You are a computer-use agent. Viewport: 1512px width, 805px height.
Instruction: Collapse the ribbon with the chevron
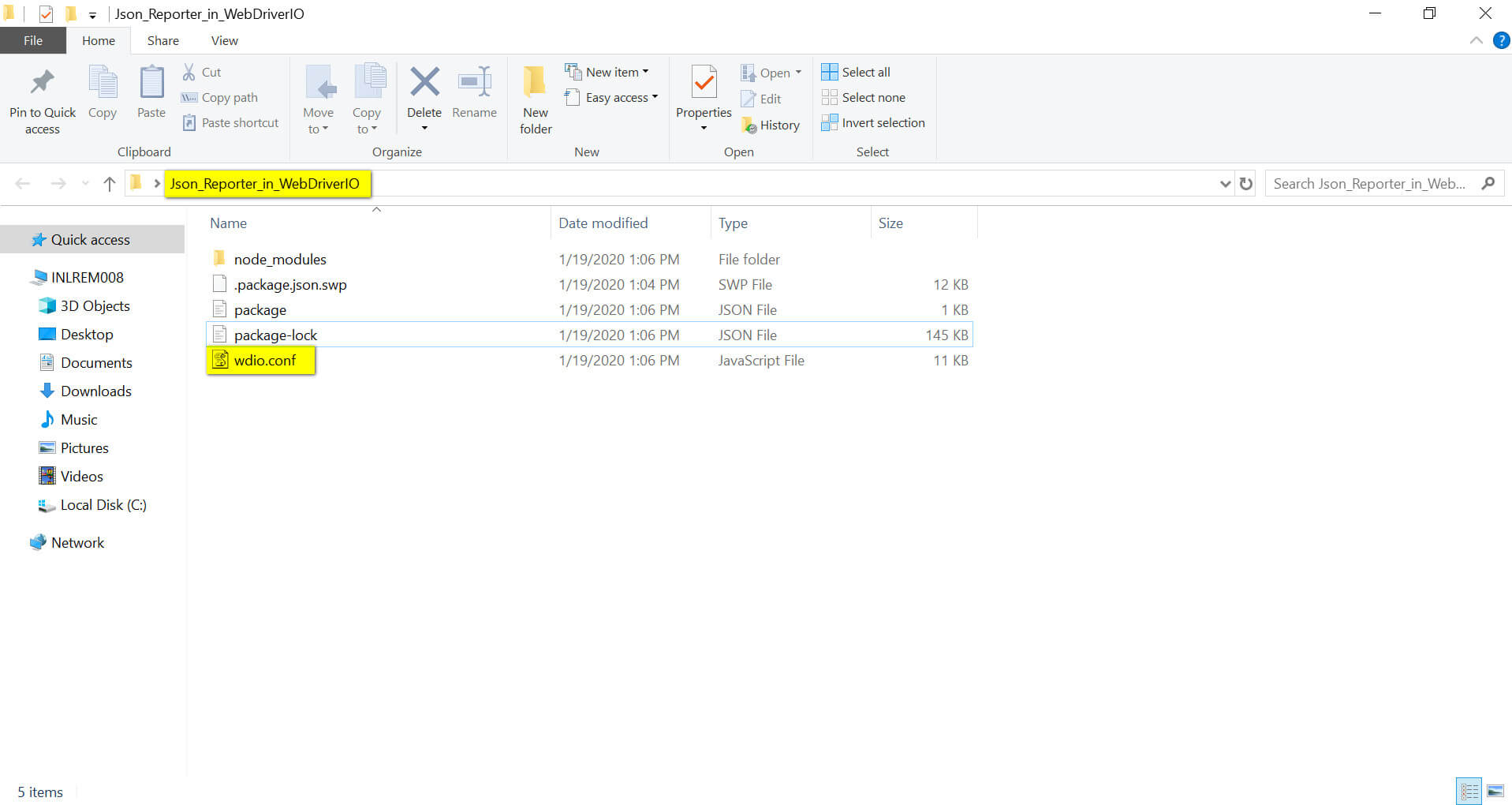(x=1476, y=40)
